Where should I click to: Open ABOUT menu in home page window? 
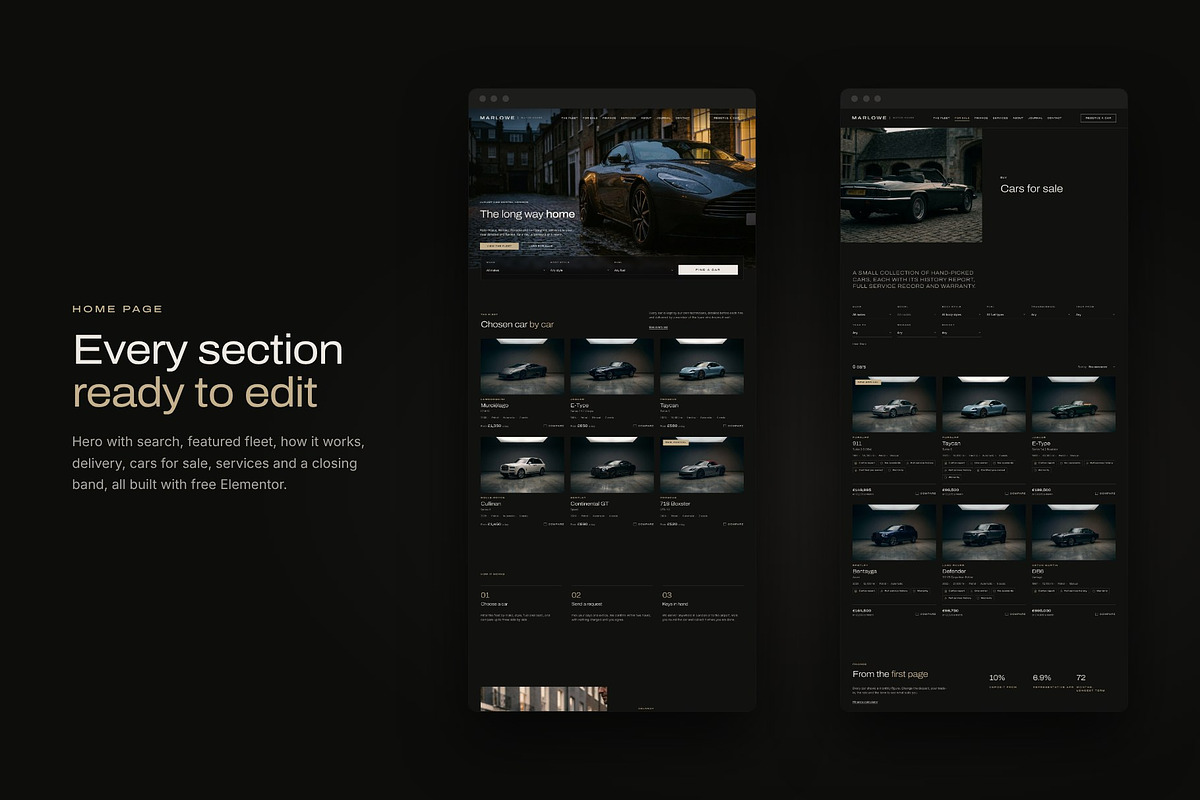pos(645,118)
